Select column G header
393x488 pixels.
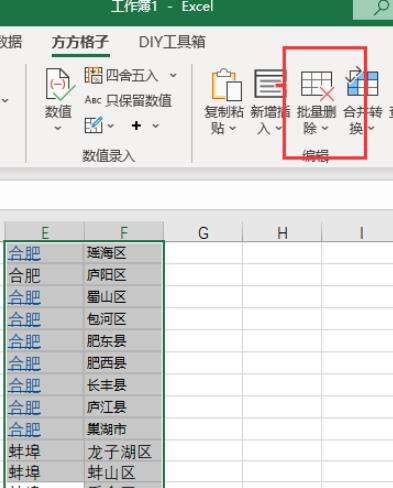[203, 232]
